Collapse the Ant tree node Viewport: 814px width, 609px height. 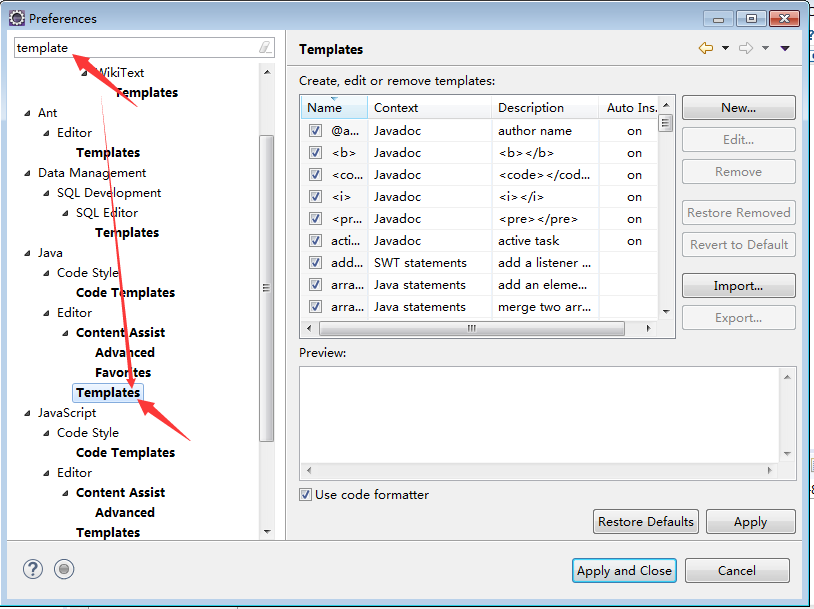28,113
